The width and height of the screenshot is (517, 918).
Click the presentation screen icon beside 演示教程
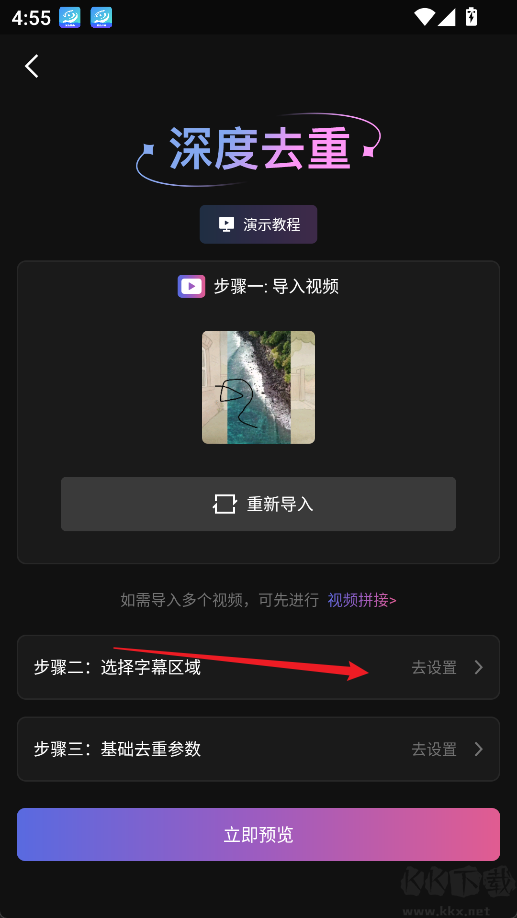point(226,224)
